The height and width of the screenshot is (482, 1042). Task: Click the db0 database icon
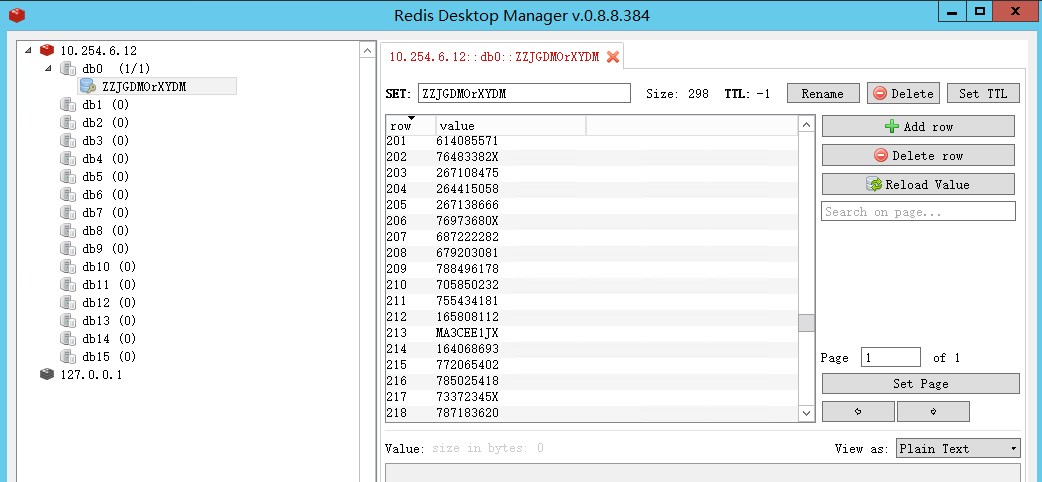point(68,68)
